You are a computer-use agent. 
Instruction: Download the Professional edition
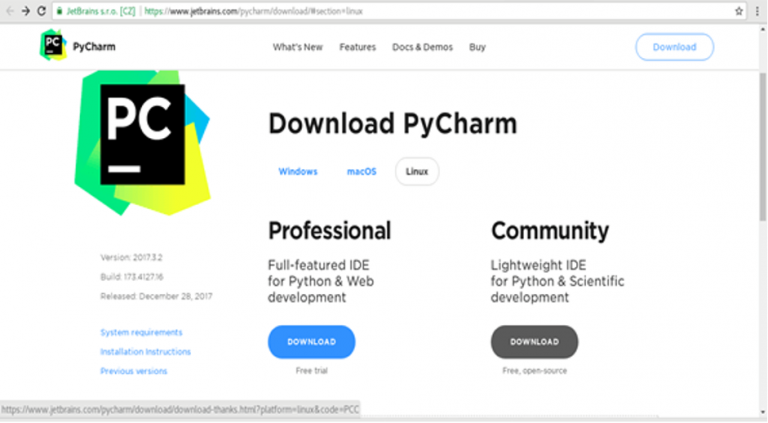coord(312,342)
